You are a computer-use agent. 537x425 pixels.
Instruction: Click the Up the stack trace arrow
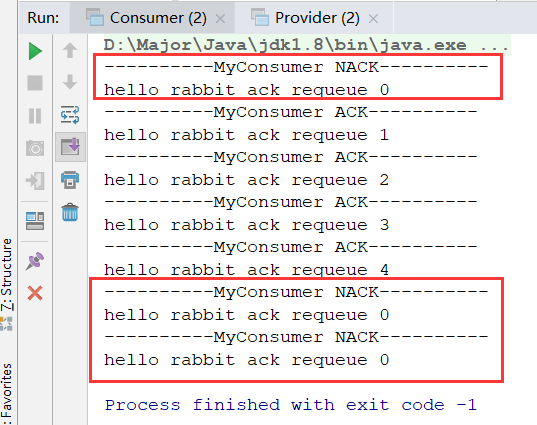point(70,51)
